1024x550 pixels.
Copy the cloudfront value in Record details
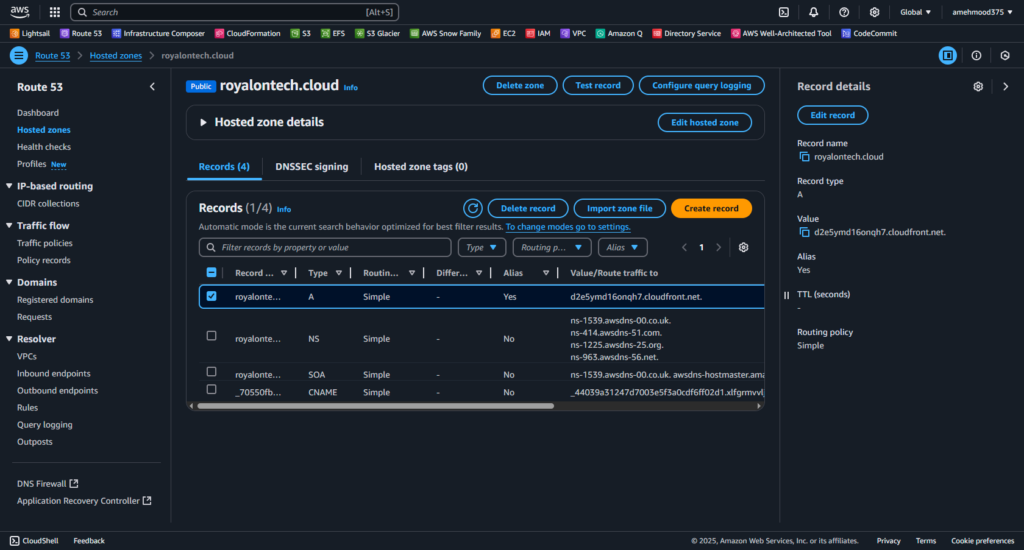coord(804,233)
